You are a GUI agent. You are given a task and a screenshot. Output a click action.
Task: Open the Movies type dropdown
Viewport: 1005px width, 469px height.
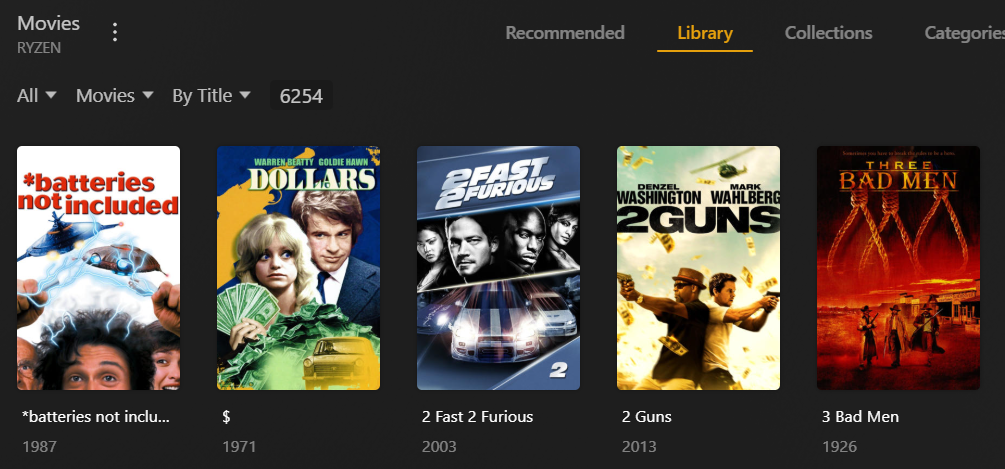click(x=115, y=95)
